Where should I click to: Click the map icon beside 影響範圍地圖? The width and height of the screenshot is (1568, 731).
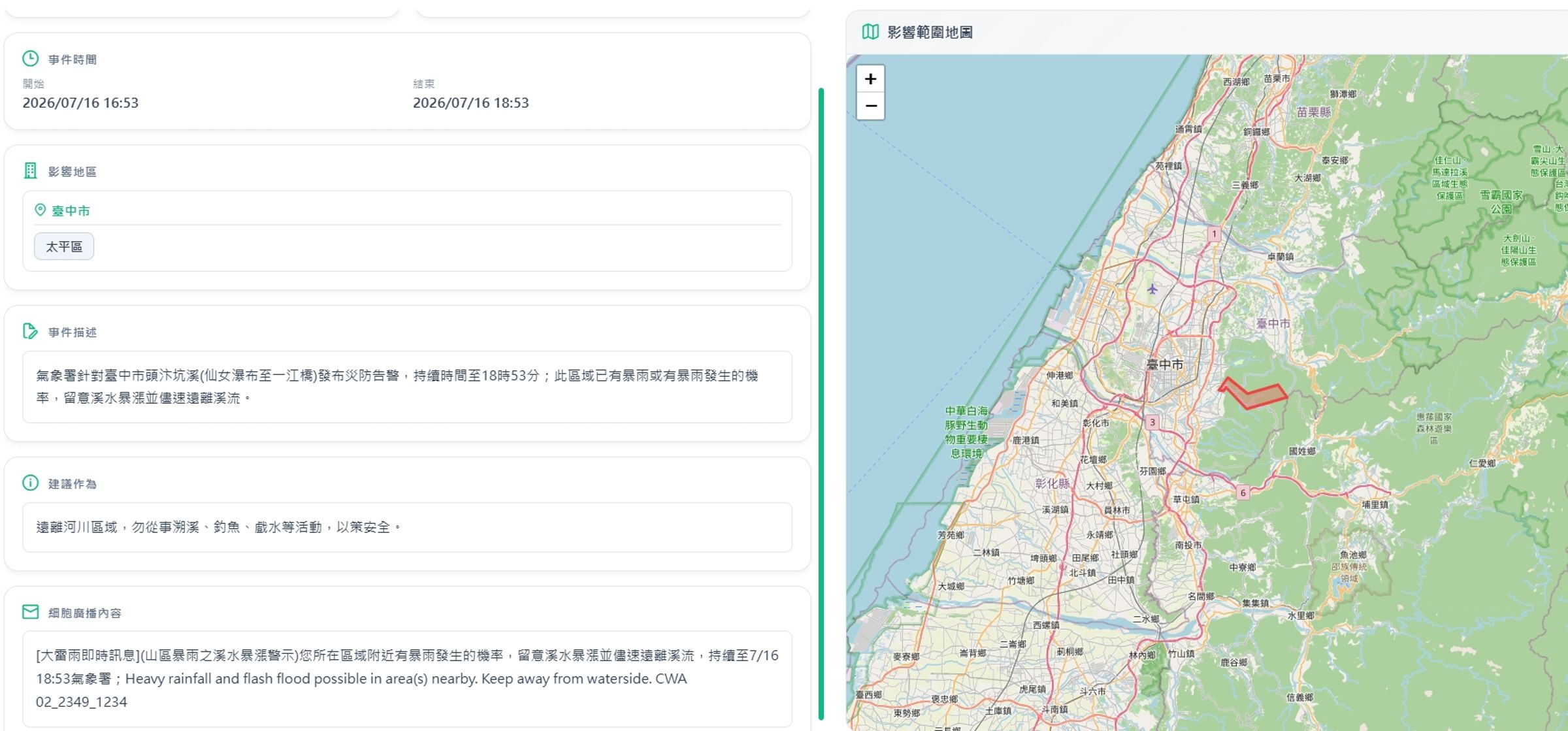[x=870, y=32]
